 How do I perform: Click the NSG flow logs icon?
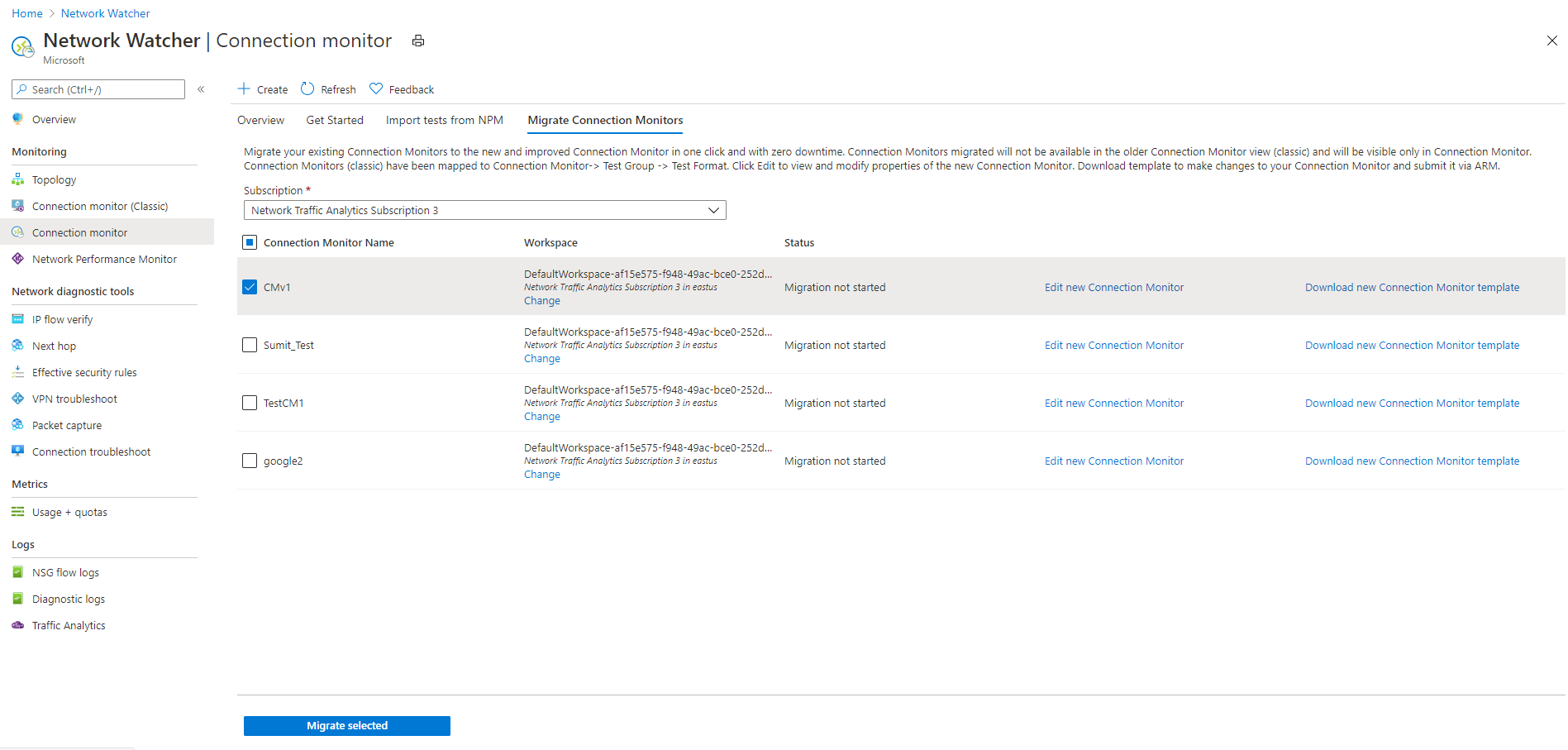18,572
